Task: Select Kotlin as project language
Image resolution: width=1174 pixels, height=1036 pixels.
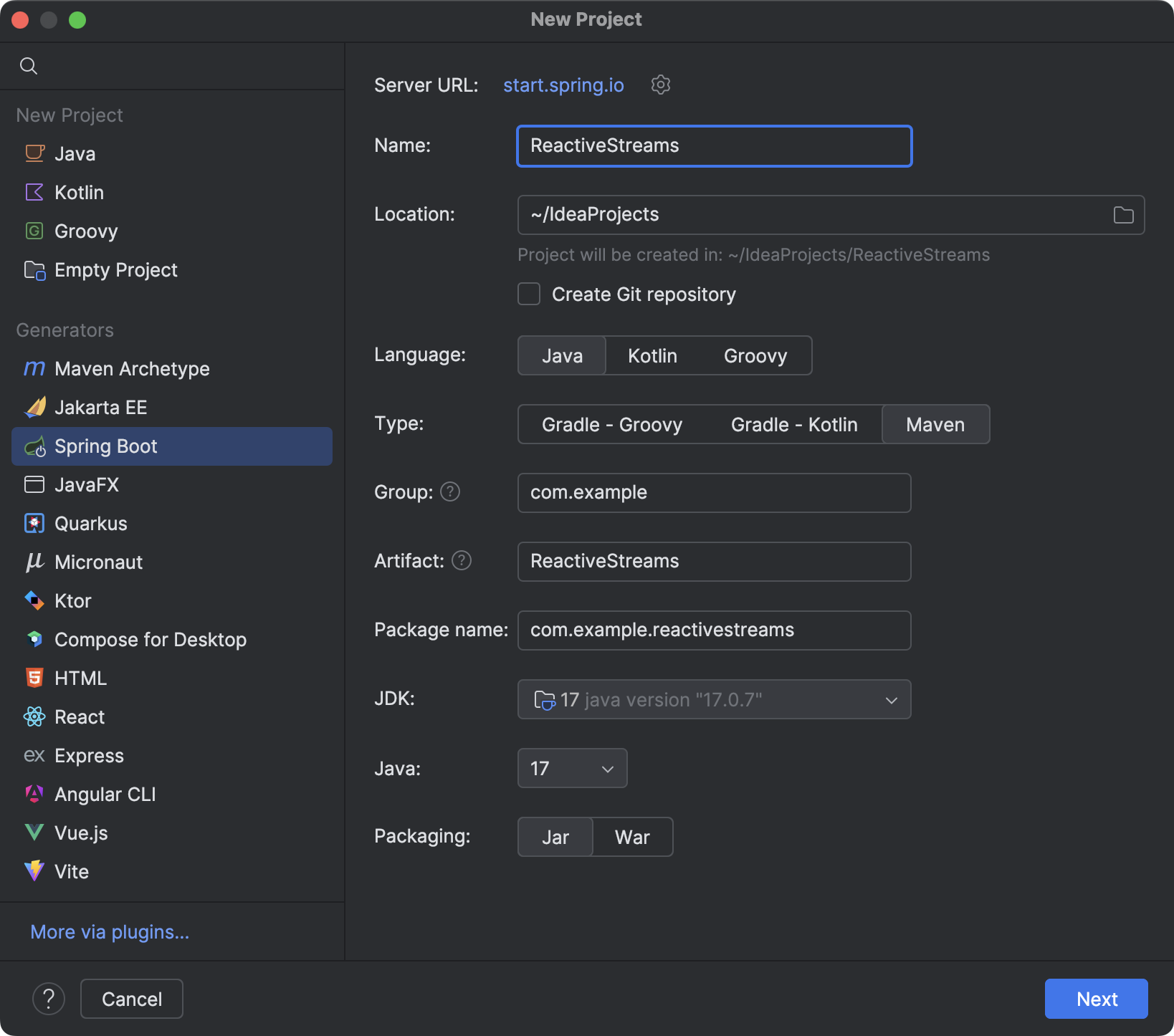Action: pyautogui.click(x=652, y=355)
